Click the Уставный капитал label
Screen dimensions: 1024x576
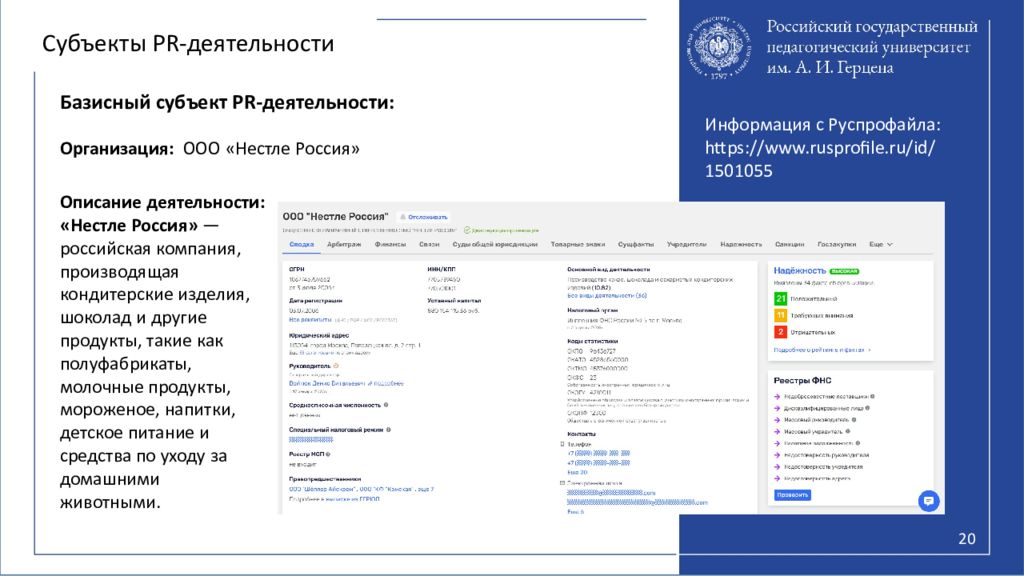[453, 301]
